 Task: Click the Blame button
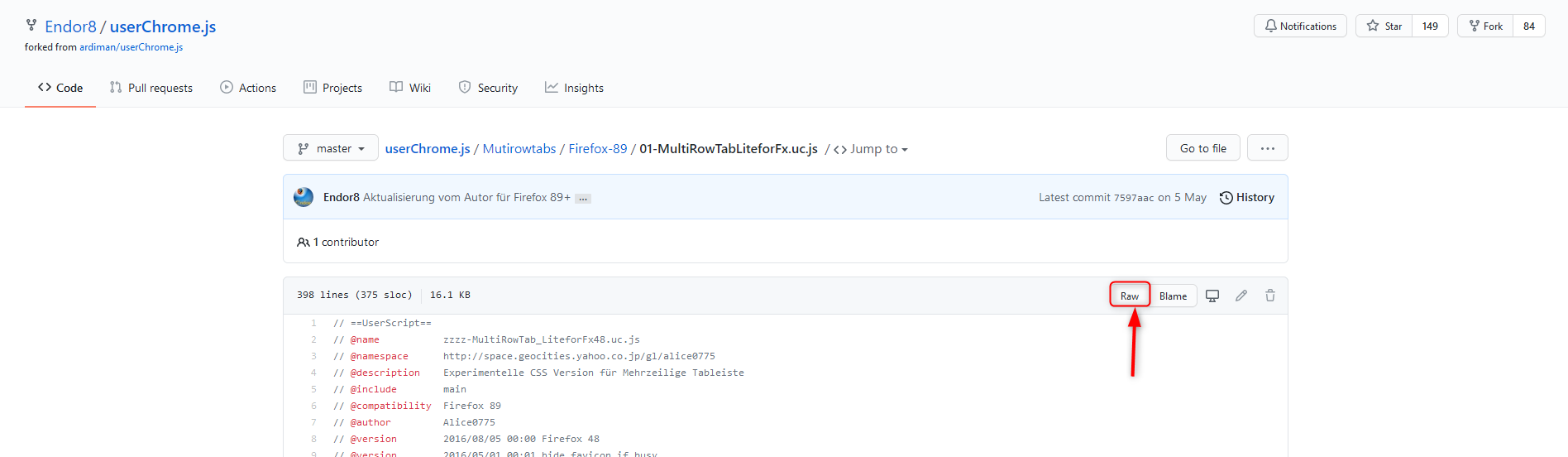coord(1173,296)
